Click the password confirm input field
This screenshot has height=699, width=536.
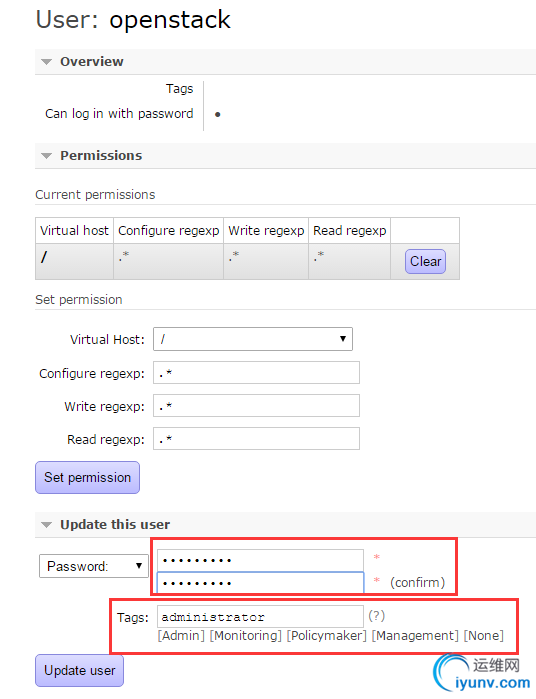coord(260,583)
